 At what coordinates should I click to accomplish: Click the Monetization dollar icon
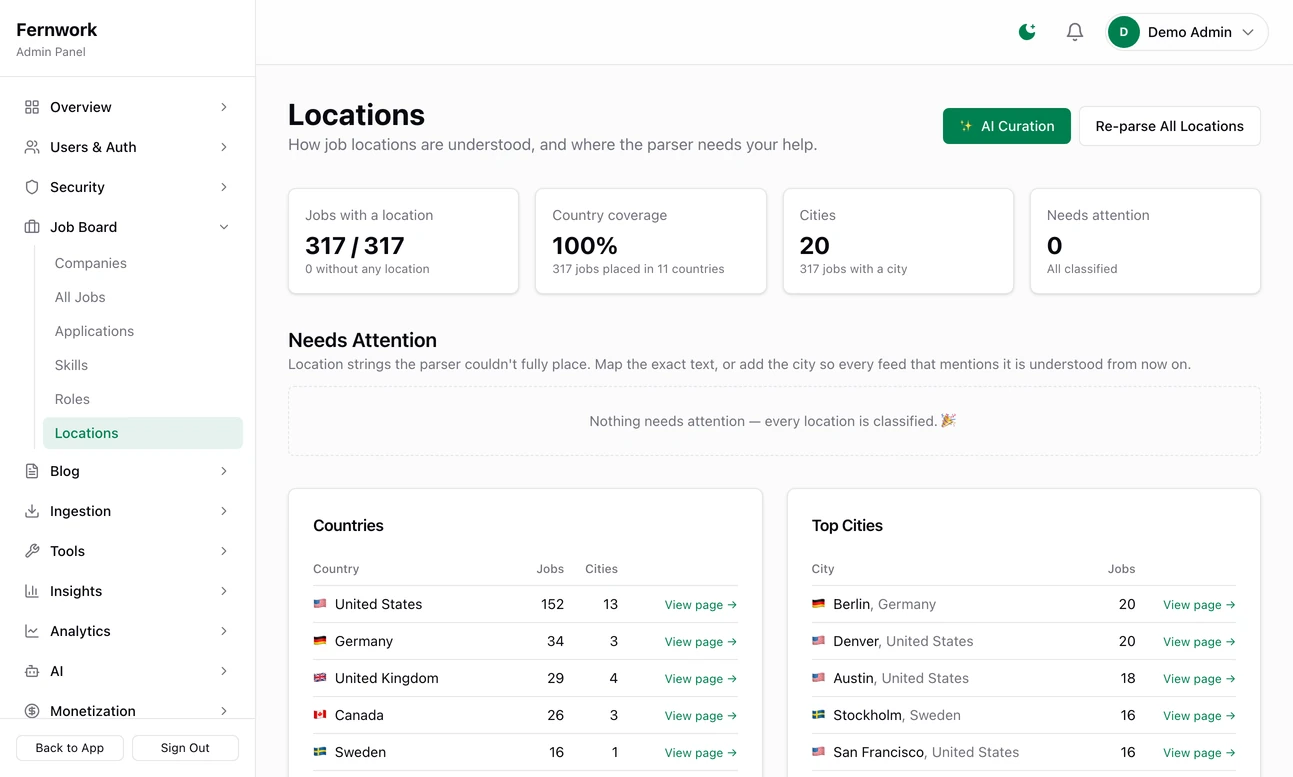tap(32, 711)
